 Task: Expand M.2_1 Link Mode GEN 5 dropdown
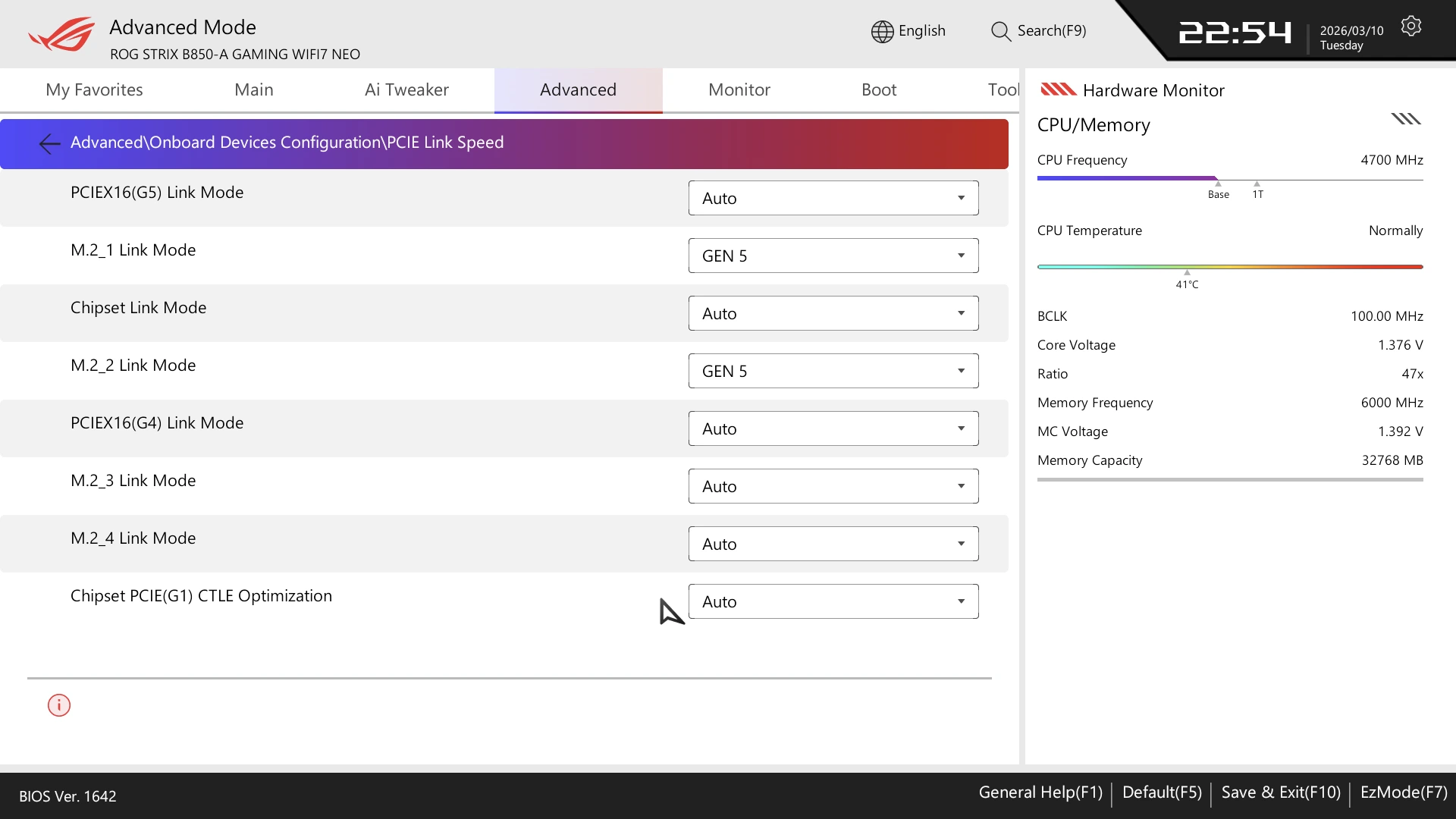click(833, 256)
